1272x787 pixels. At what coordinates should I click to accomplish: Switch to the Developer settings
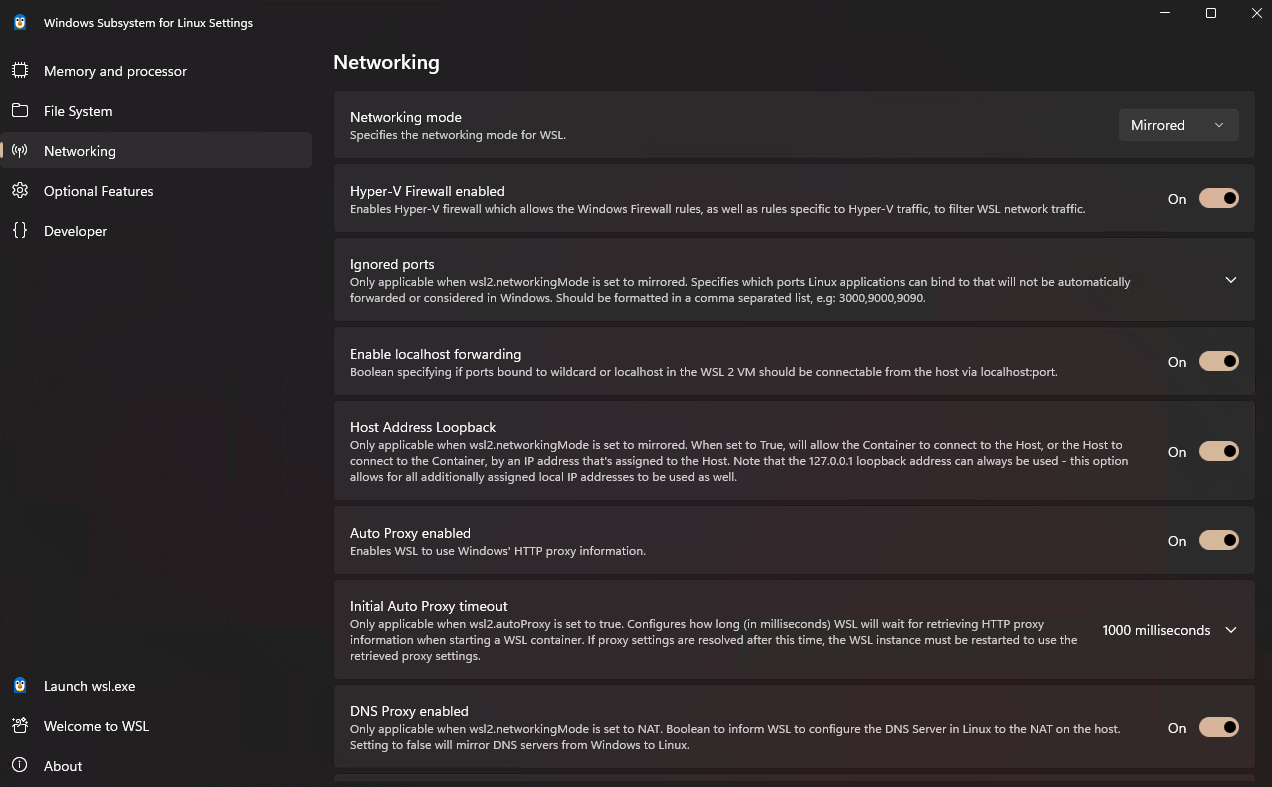point(156,231)
